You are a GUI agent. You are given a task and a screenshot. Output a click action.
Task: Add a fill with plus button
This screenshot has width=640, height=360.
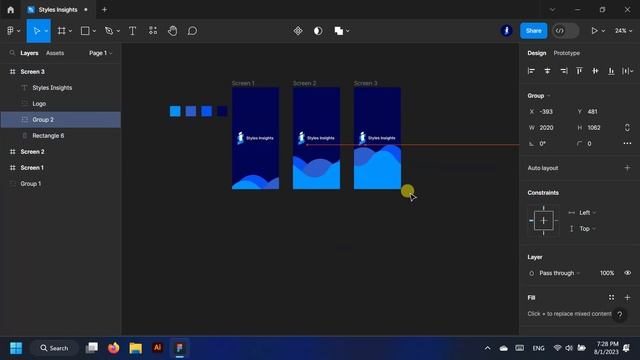click(x=627, y=298)
